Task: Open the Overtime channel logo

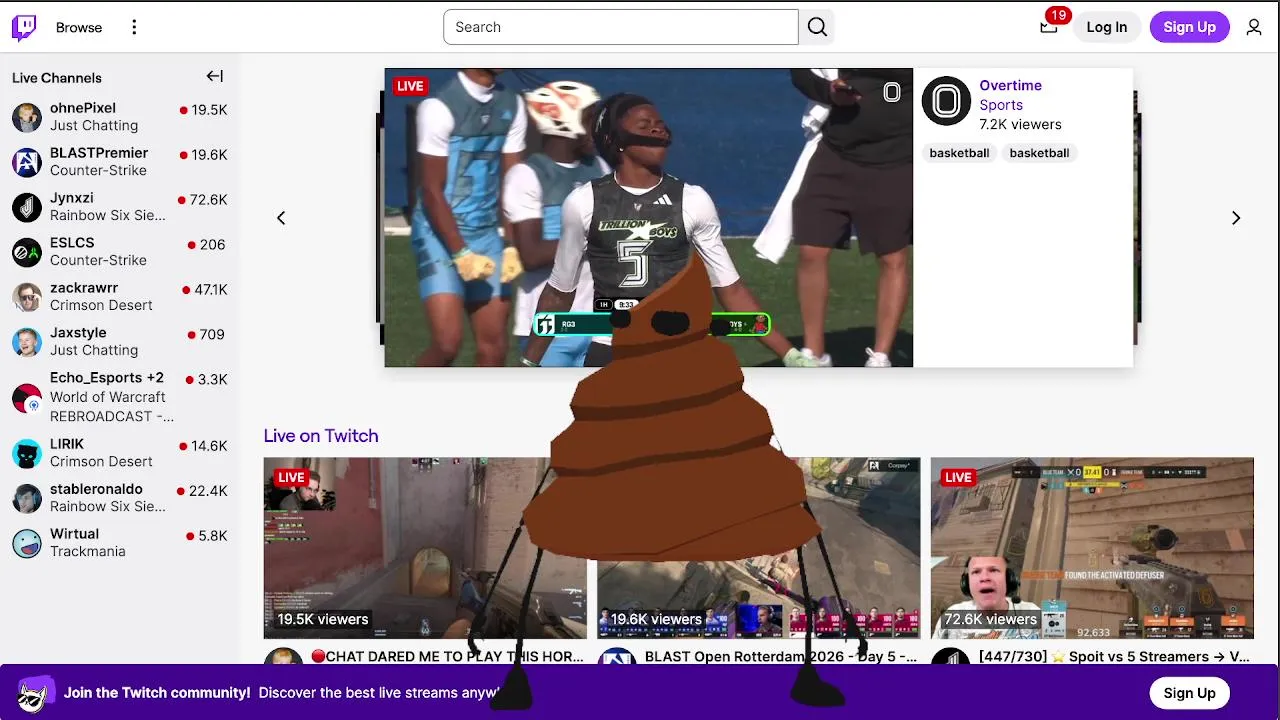Action: coord(946,101)
